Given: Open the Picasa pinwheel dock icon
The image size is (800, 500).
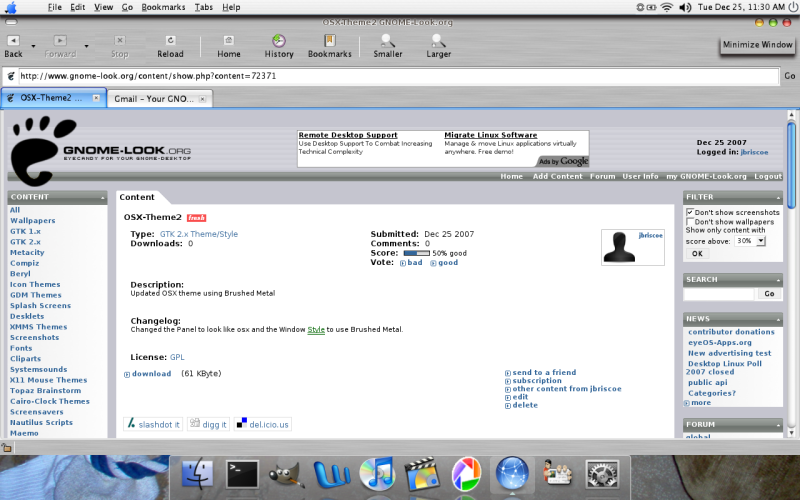Looking at the screenshot, I should click(x=466, y=474).
